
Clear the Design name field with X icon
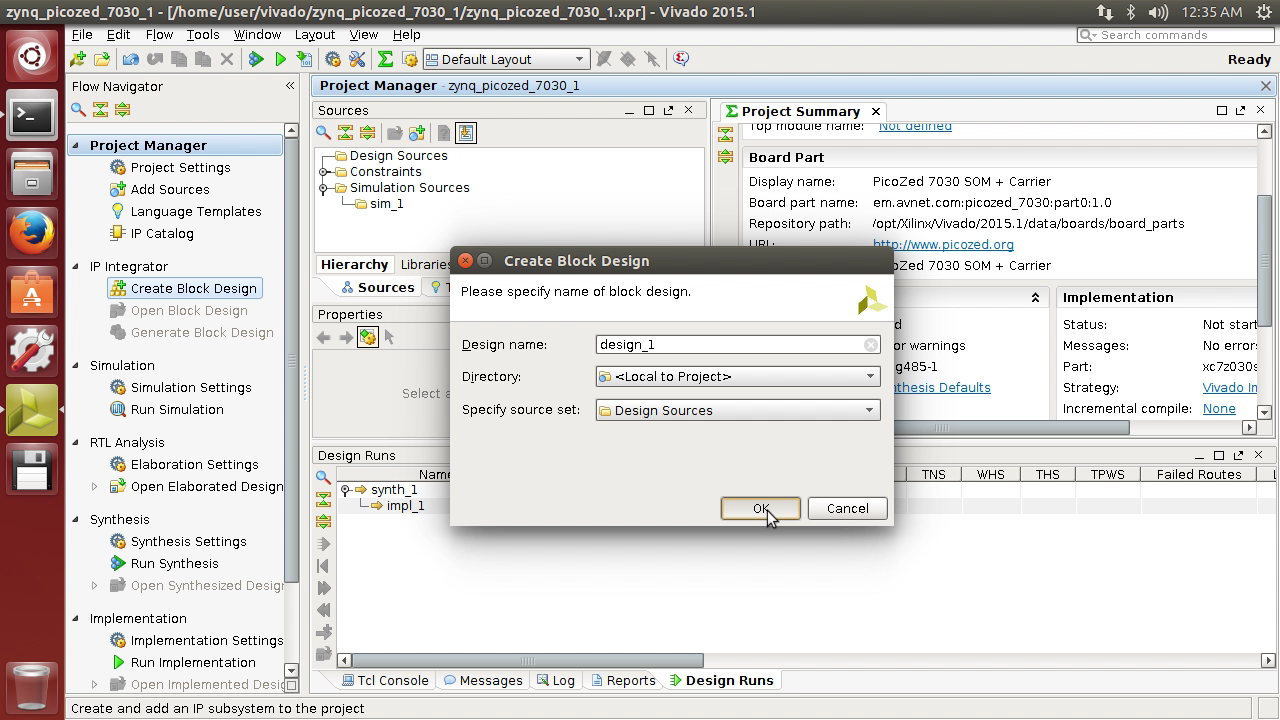[x=871, y=345]
